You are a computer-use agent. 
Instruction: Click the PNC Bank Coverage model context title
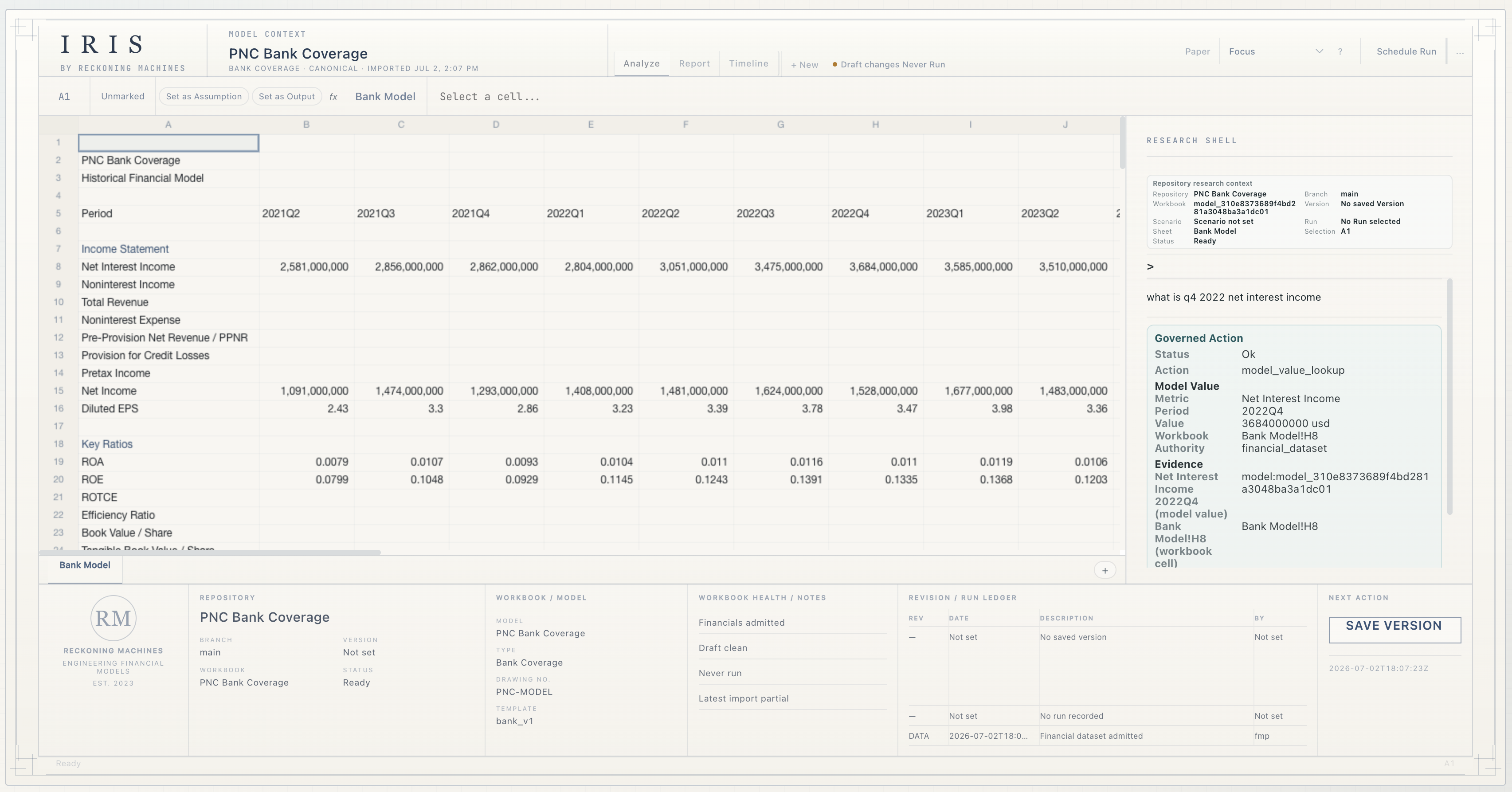pyautogui.click(x=298, y=53)
